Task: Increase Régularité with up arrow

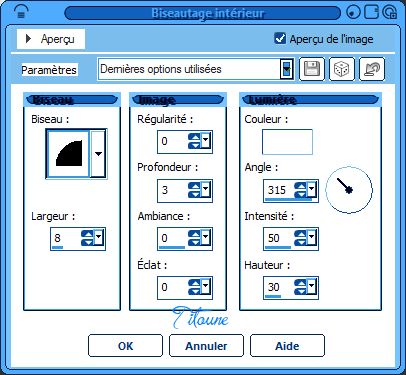Action: coord(194,137)
